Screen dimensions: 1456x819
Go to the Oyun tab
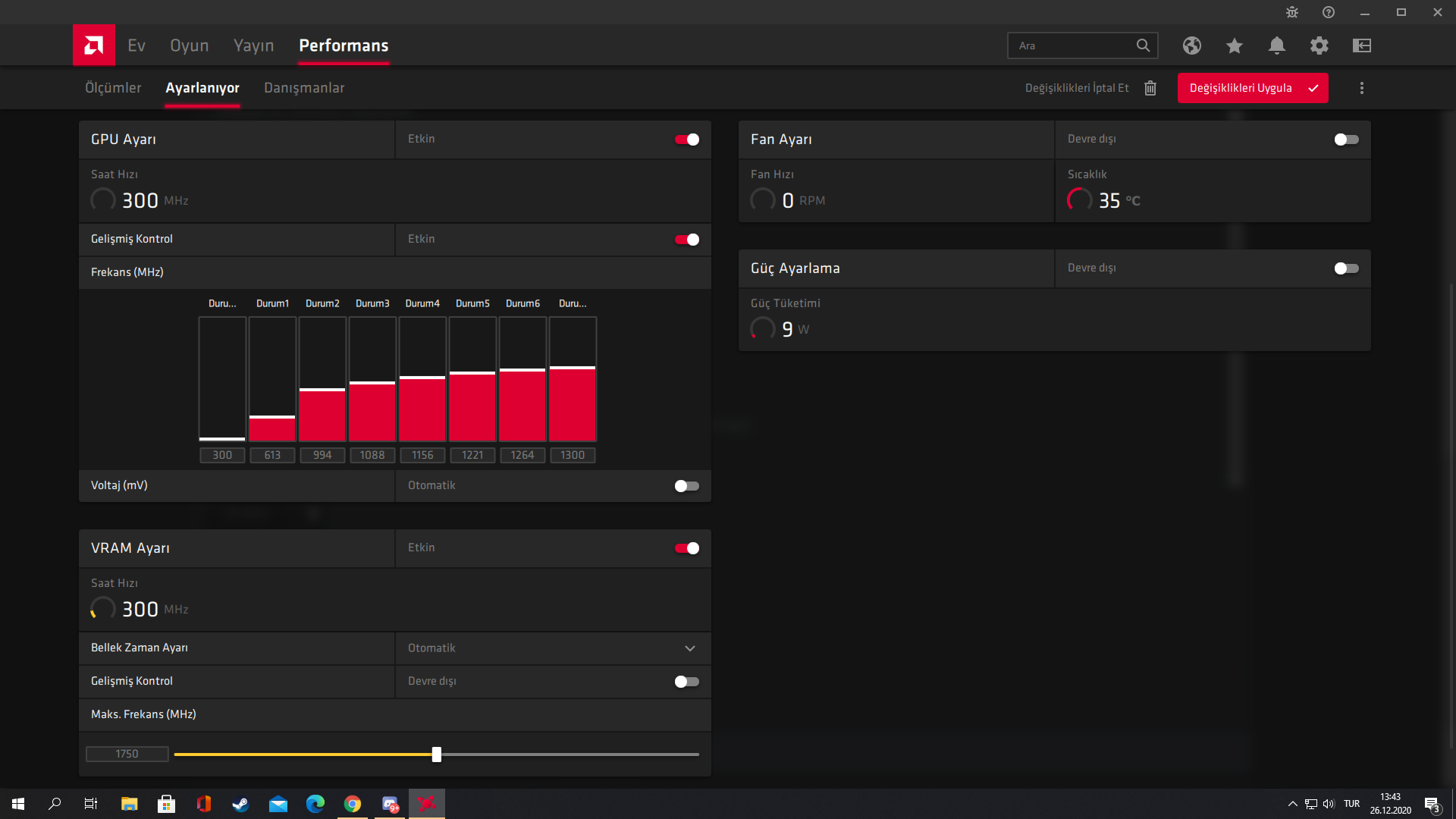190,45
